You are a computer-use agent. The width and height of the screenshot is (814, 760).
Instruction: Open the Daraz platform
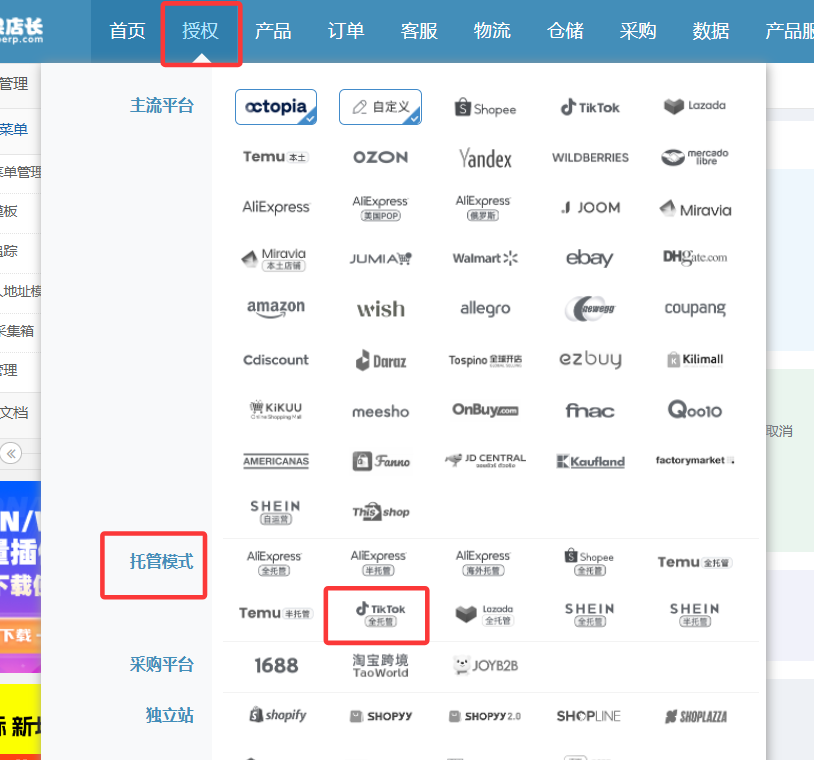381,360
